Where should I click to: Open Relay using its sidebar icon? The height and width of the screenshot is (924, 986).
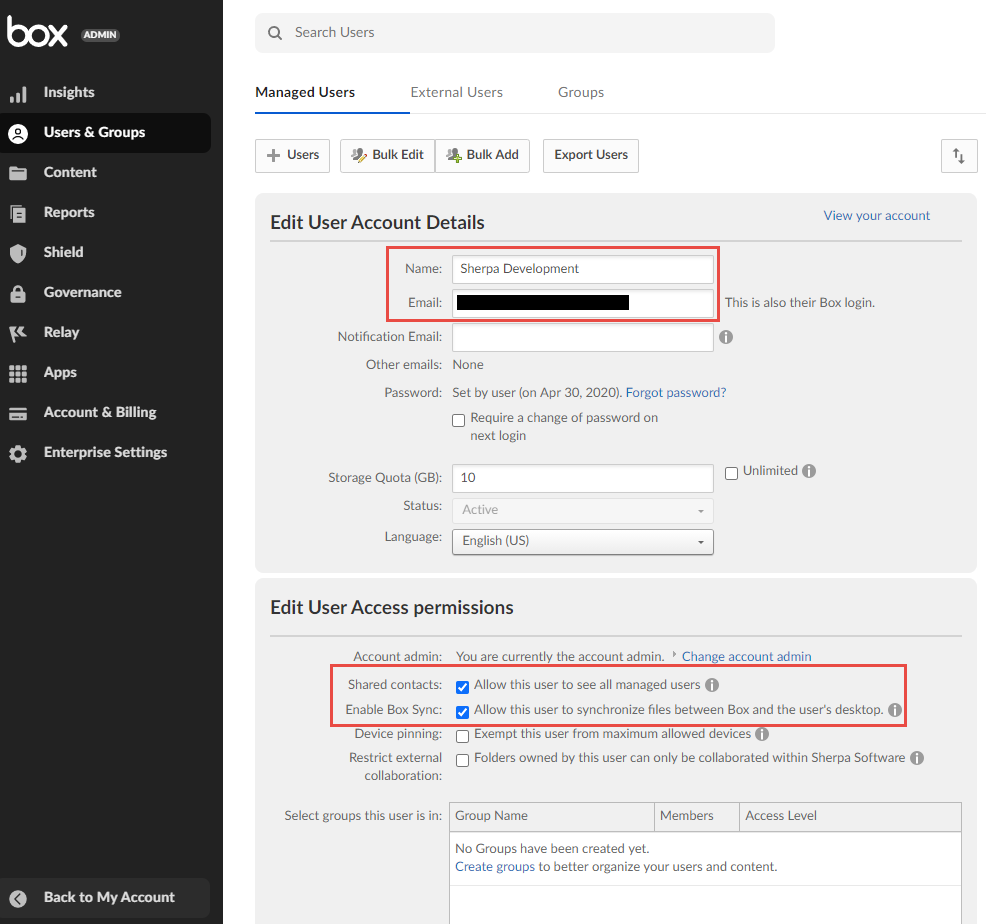point(18,333)
